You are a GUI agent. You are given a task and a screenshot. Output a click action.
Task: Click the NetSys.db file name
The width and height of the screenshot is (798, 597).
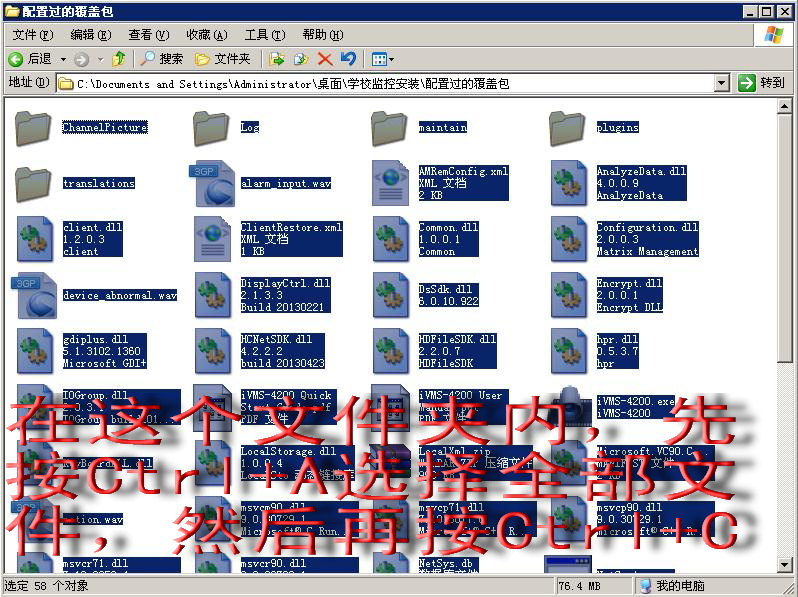(x=446, y=563)
